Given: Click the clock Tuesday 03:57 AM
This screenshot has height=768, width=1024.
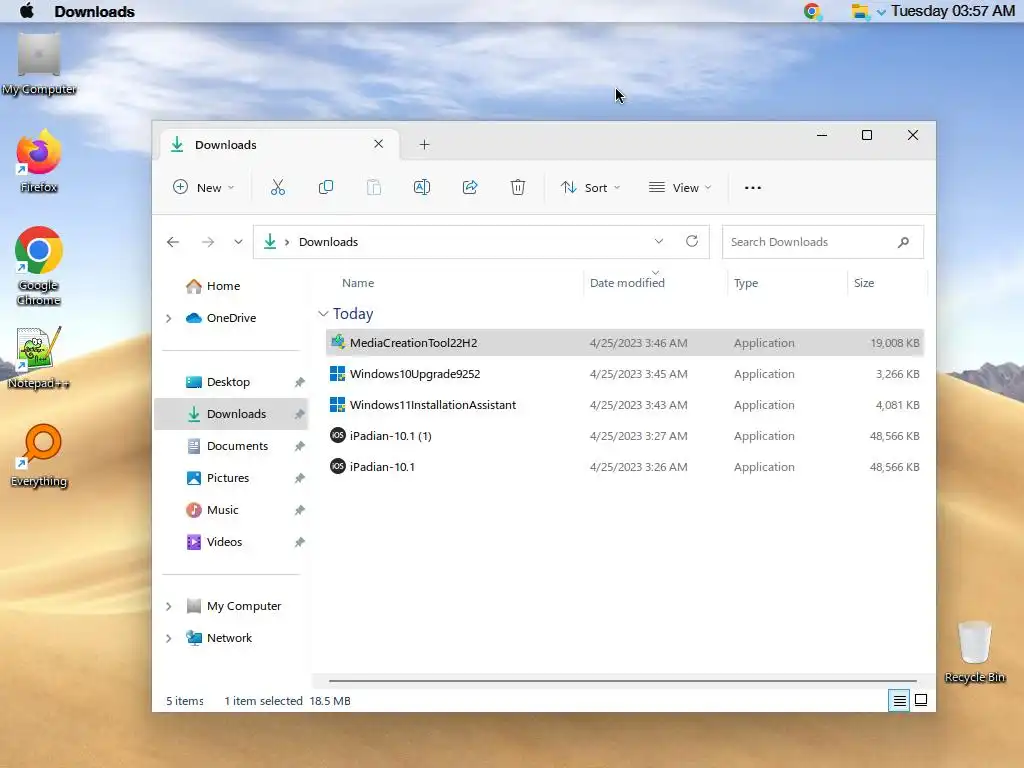Looking at the screenshot, I should point(953,11).
